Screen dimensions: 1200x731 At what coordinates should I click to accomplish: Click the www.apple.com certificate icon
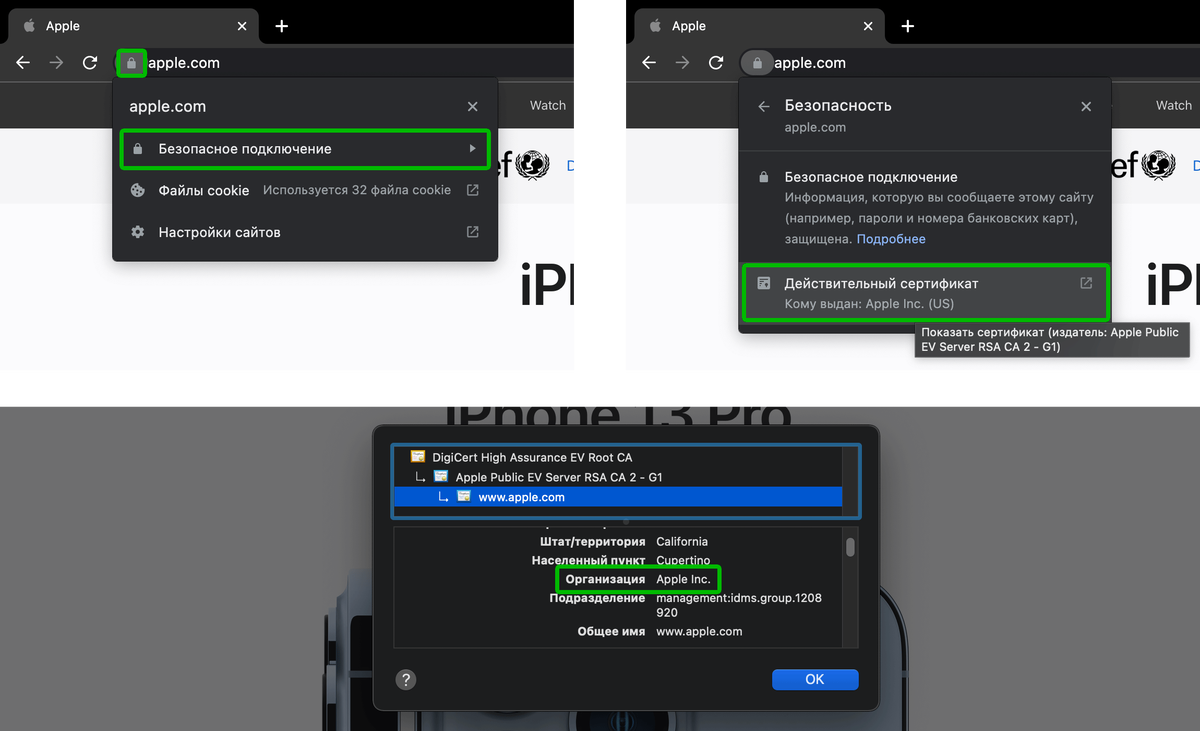pos(464,497)
